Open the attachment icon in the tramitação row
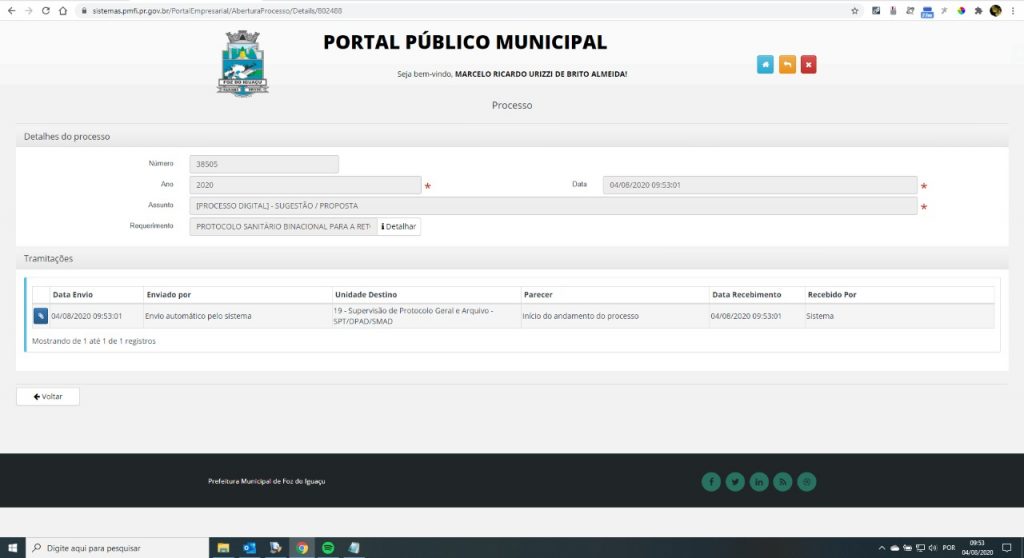Viewport: 1024px width, 558px height. pos(40,316)
